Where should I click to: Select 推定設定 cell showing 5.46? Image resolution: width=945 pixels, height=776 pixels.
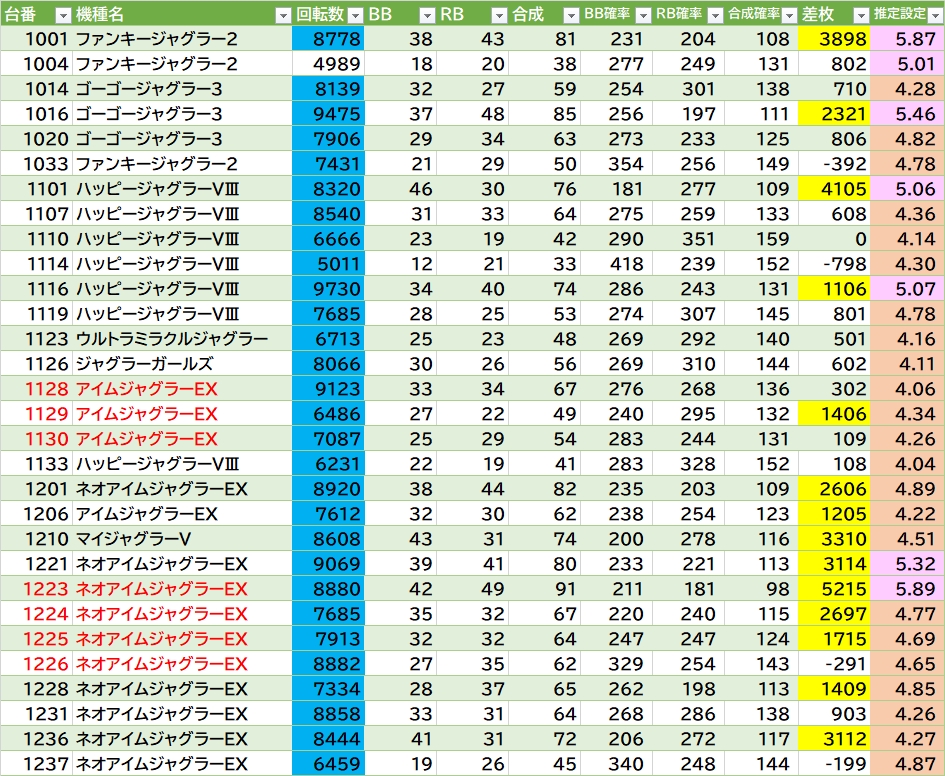coord(908,114)
